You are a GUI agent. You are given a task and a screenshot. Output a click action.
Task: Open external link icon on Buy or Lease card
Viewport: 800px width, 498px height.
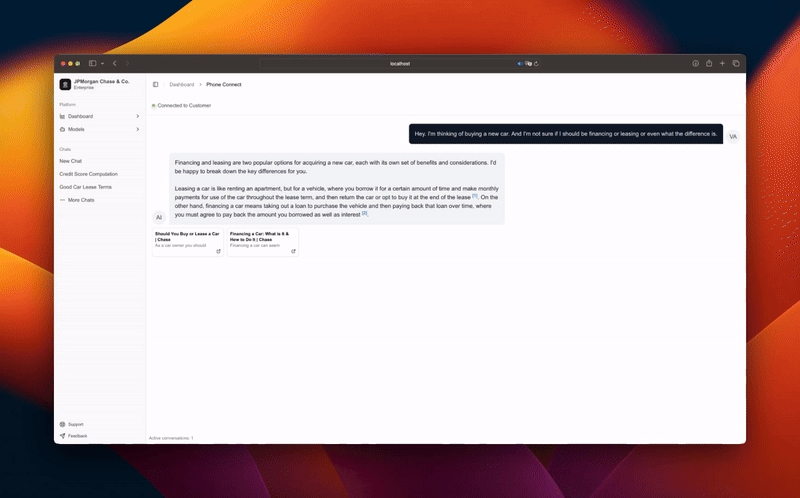218,251
